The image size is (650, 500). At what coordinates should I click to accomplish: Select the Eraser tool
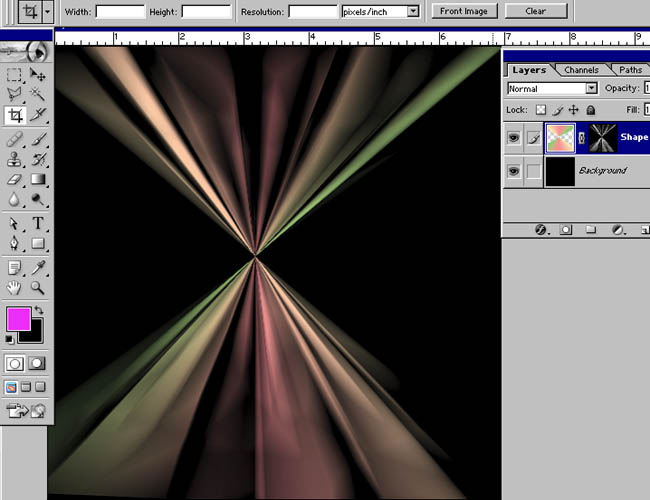(x=14, y=180)
